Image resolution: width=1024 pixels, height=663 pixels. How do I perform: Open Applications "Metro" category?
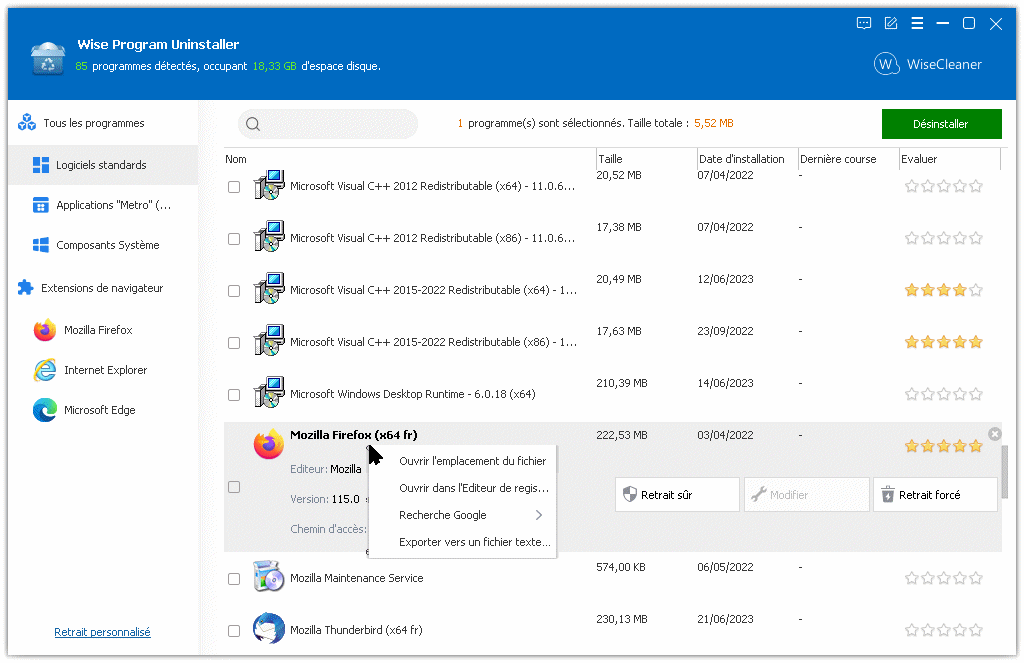[103, 205]
